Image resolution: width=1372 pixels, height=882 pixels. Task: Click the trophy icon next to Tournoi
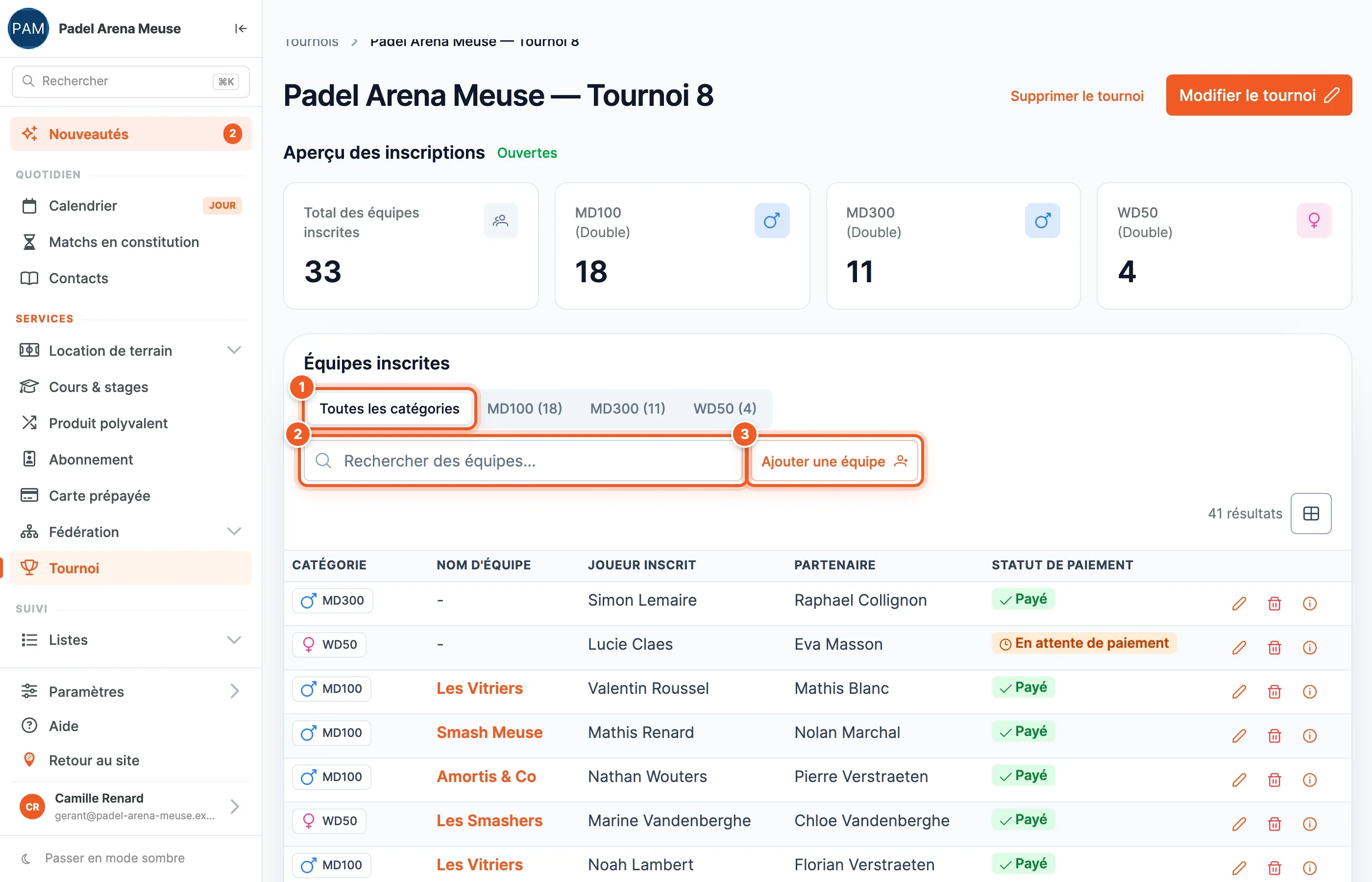click(29, 567)
